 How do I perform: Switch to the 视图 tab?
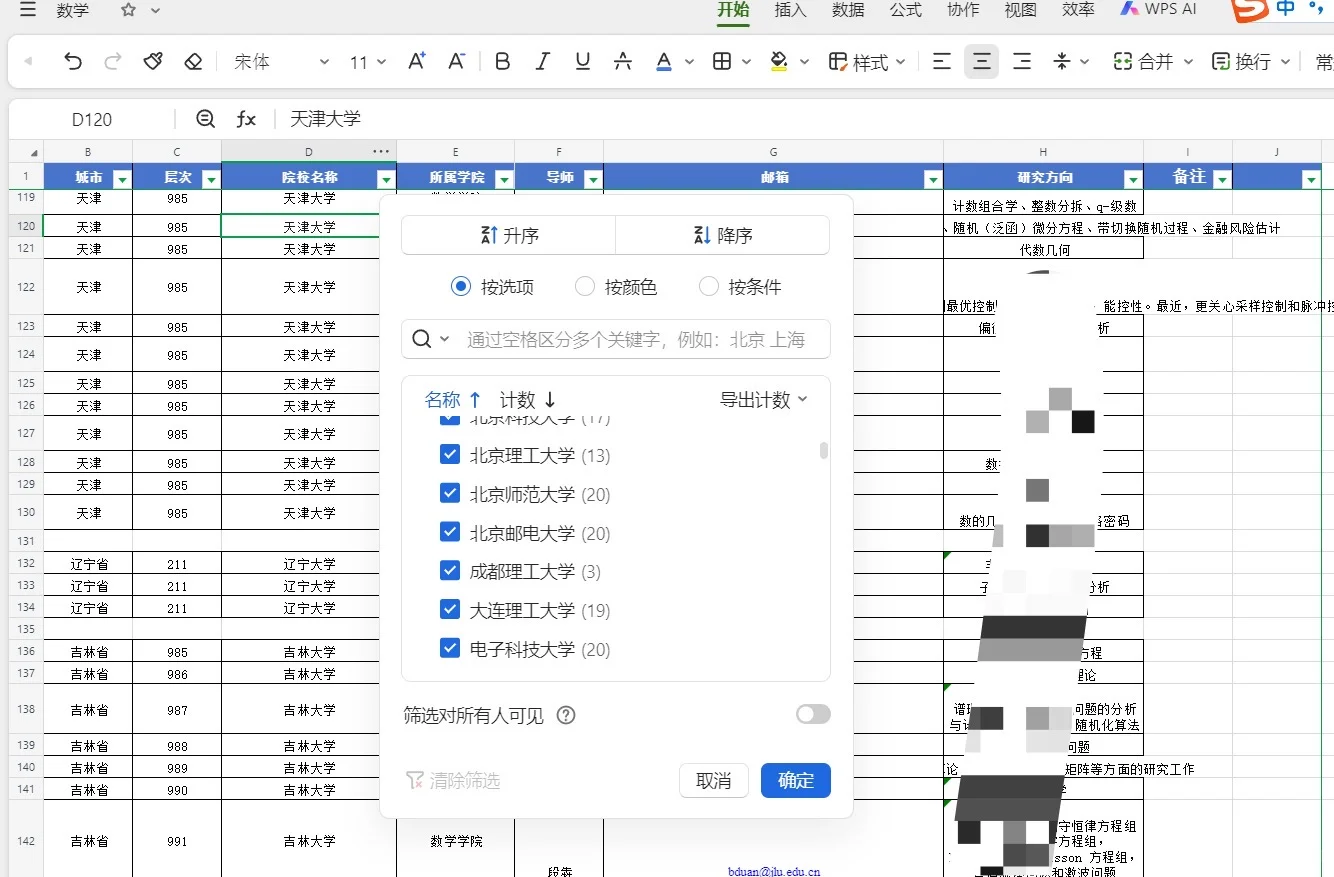[1021, 10]
